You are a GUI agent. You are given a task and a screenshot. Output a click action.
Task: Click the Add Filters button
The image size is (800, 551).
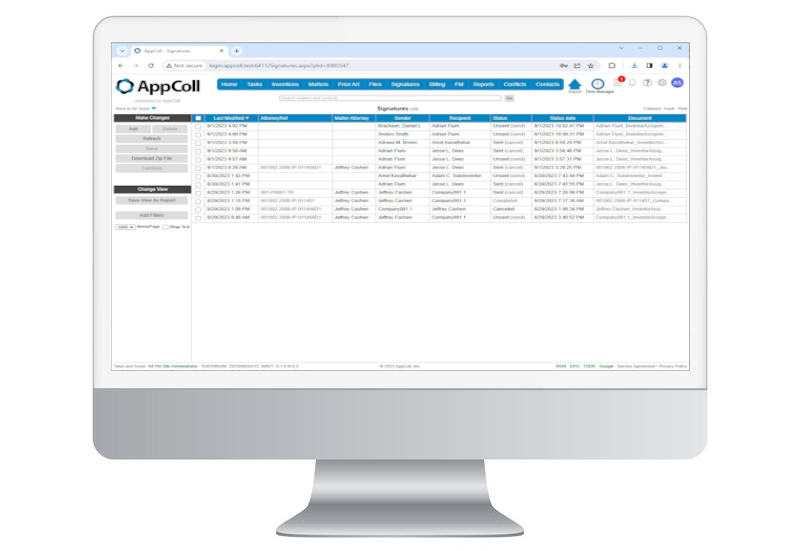coord(152,215)
